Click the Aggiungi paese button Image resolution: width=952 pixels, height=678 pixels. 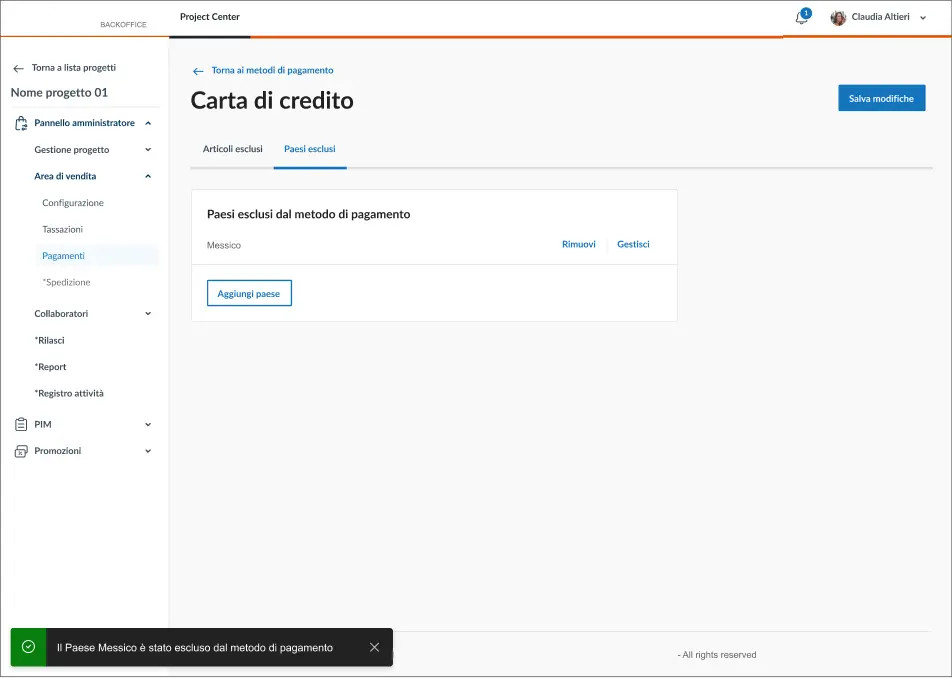[x=249, y=293]
